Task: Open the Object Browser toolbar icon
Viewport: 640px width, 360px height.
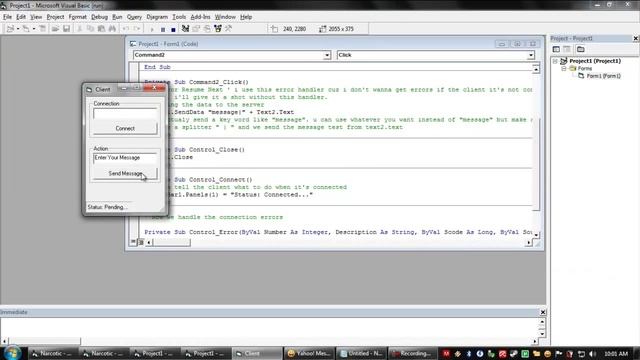Action: click(x=218, y=29)
